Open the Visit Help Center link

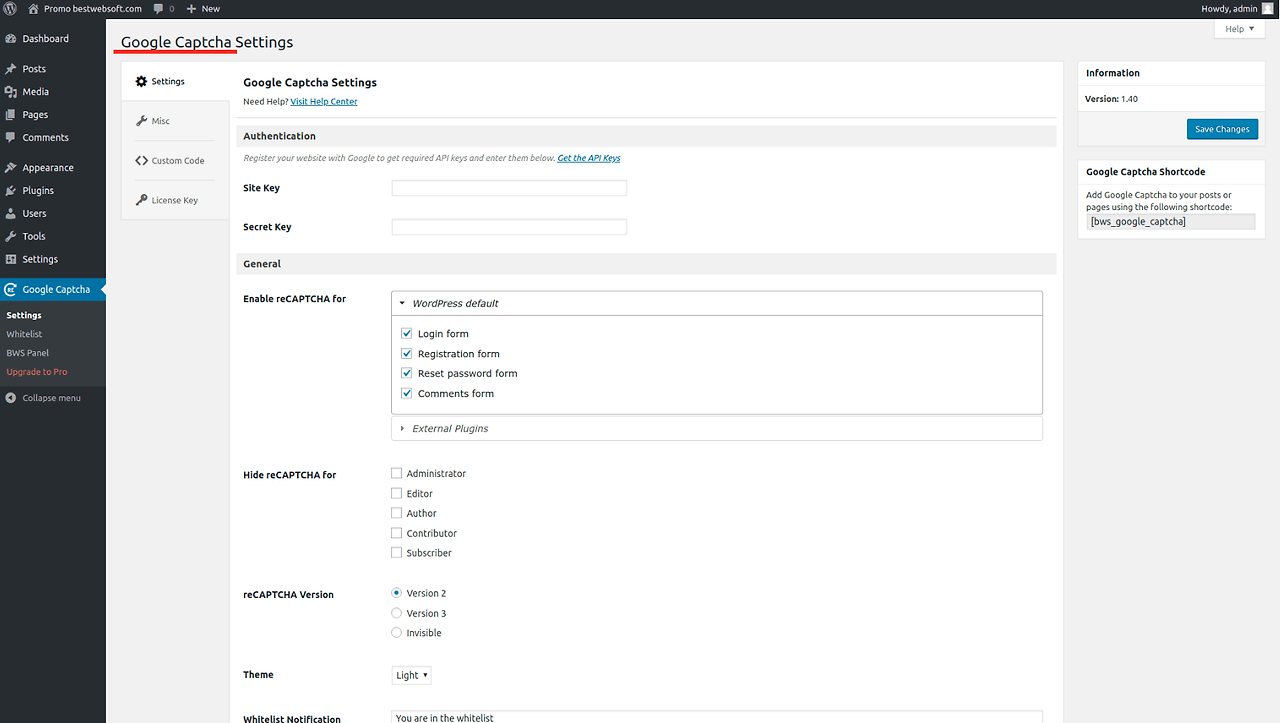click(324, 102)
